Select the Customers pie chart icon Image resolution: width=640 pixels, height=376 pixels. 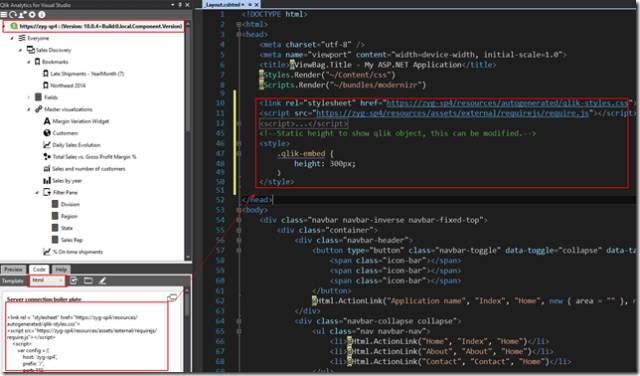pyautogui.click(x=47, y=133)
